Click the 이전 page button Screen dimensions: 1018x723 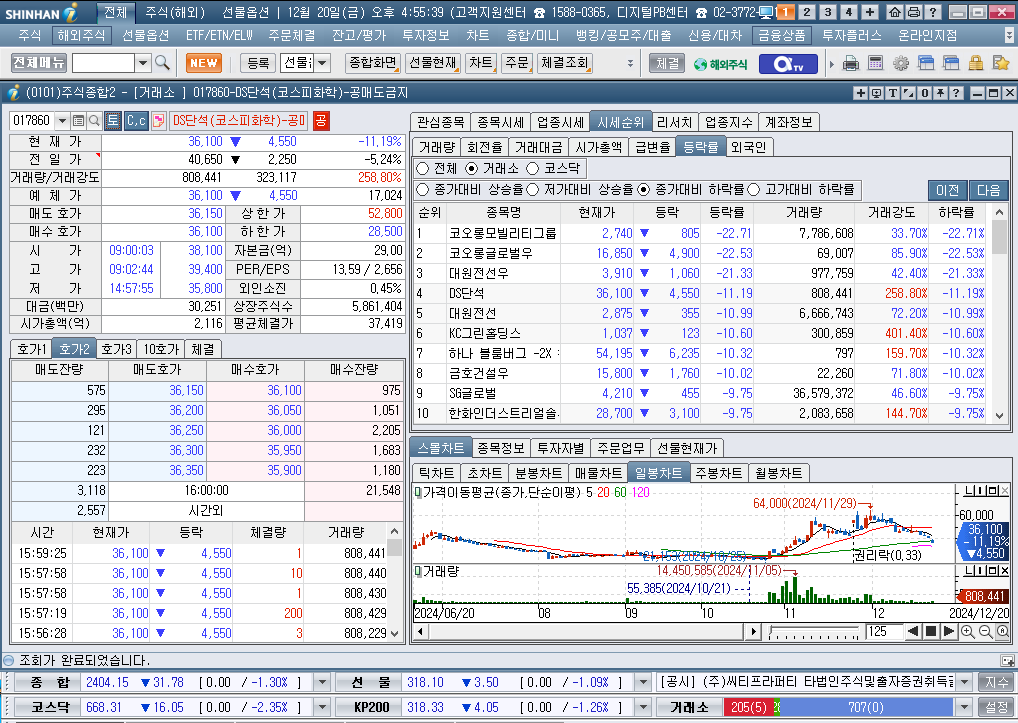947,190
